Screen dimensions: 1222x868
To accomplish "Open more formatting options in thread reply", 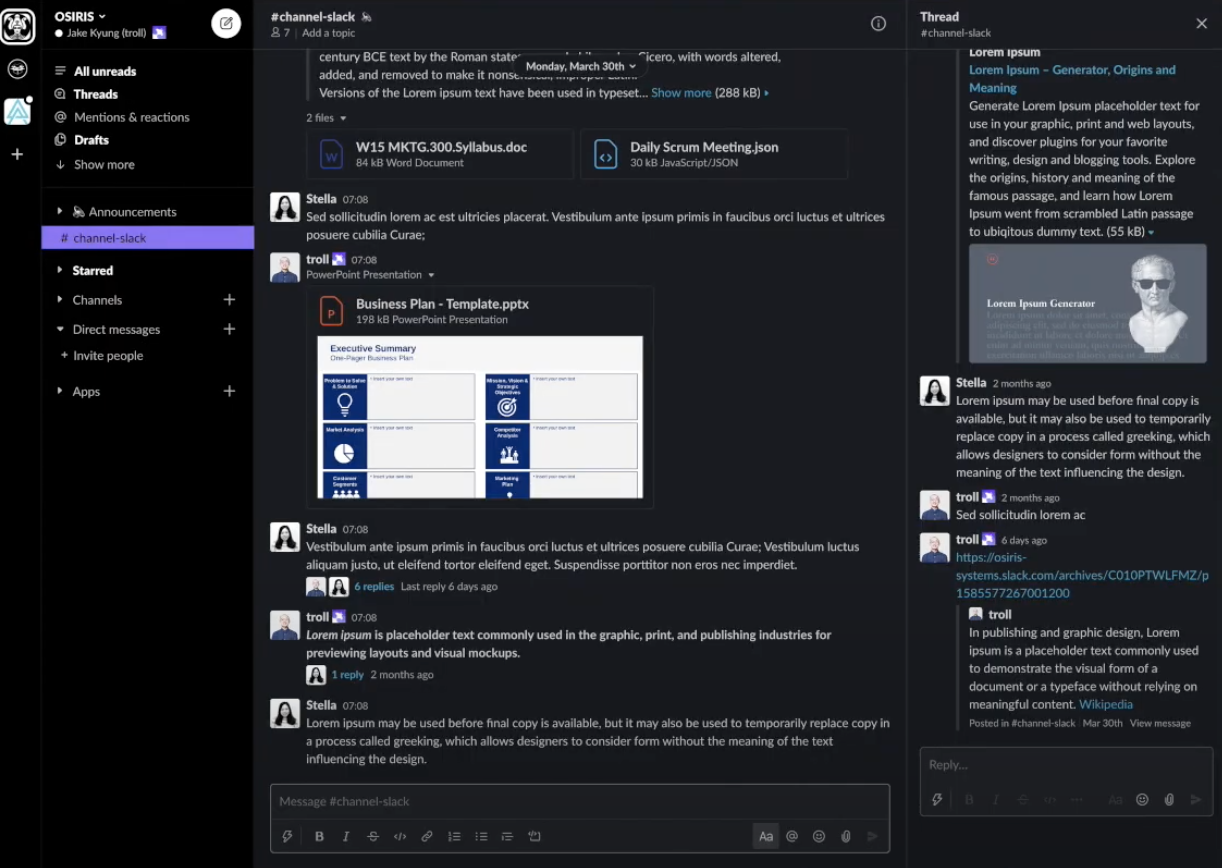I will click(1077, 800).
